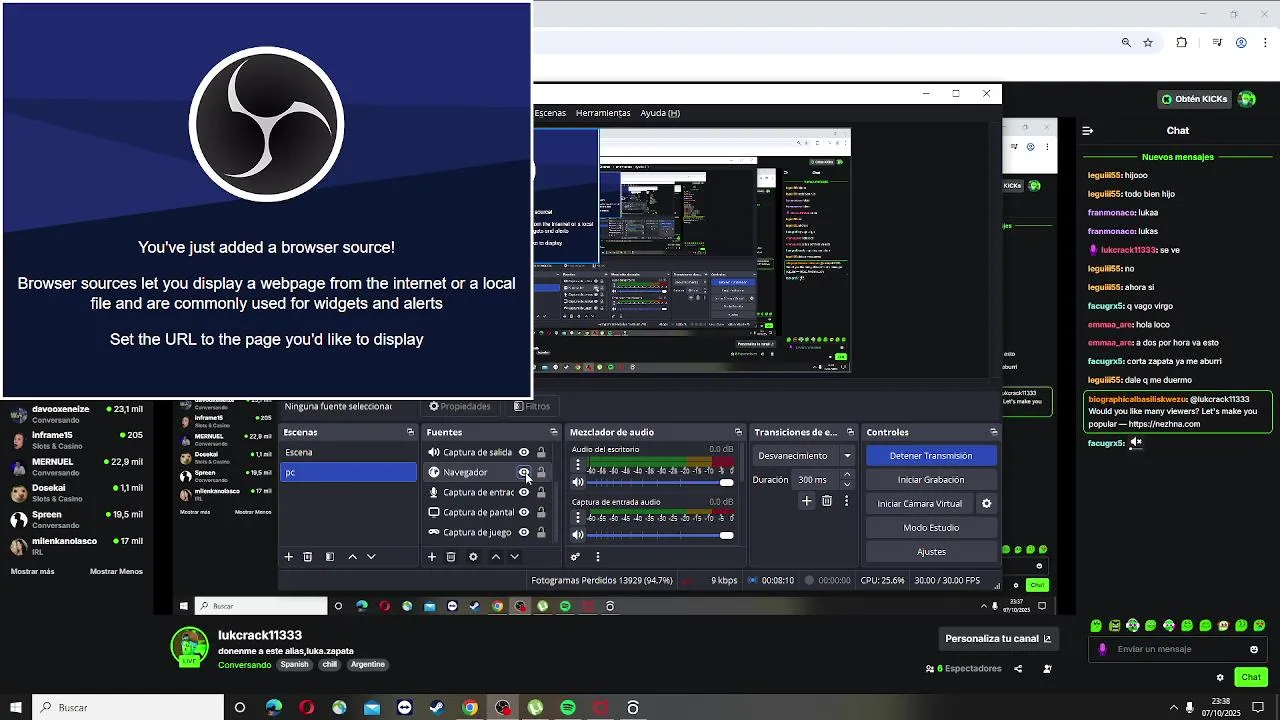Remove the selected source with the Fuentes trash icon
1280x720 pixels.
pyautogui.click(x=451, y=557)
